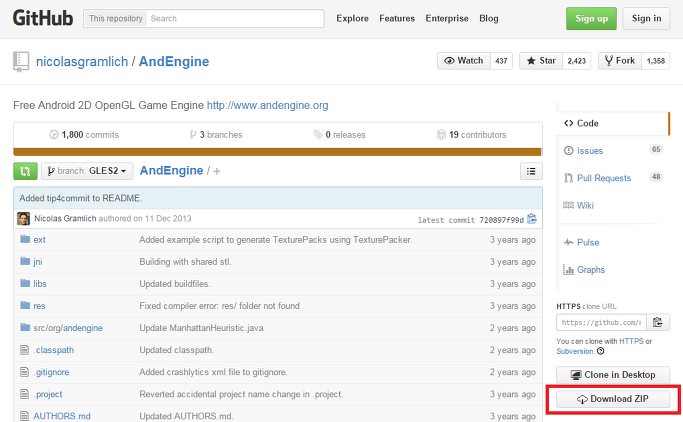Click the HTTPS clone URL field

point(601,322)
